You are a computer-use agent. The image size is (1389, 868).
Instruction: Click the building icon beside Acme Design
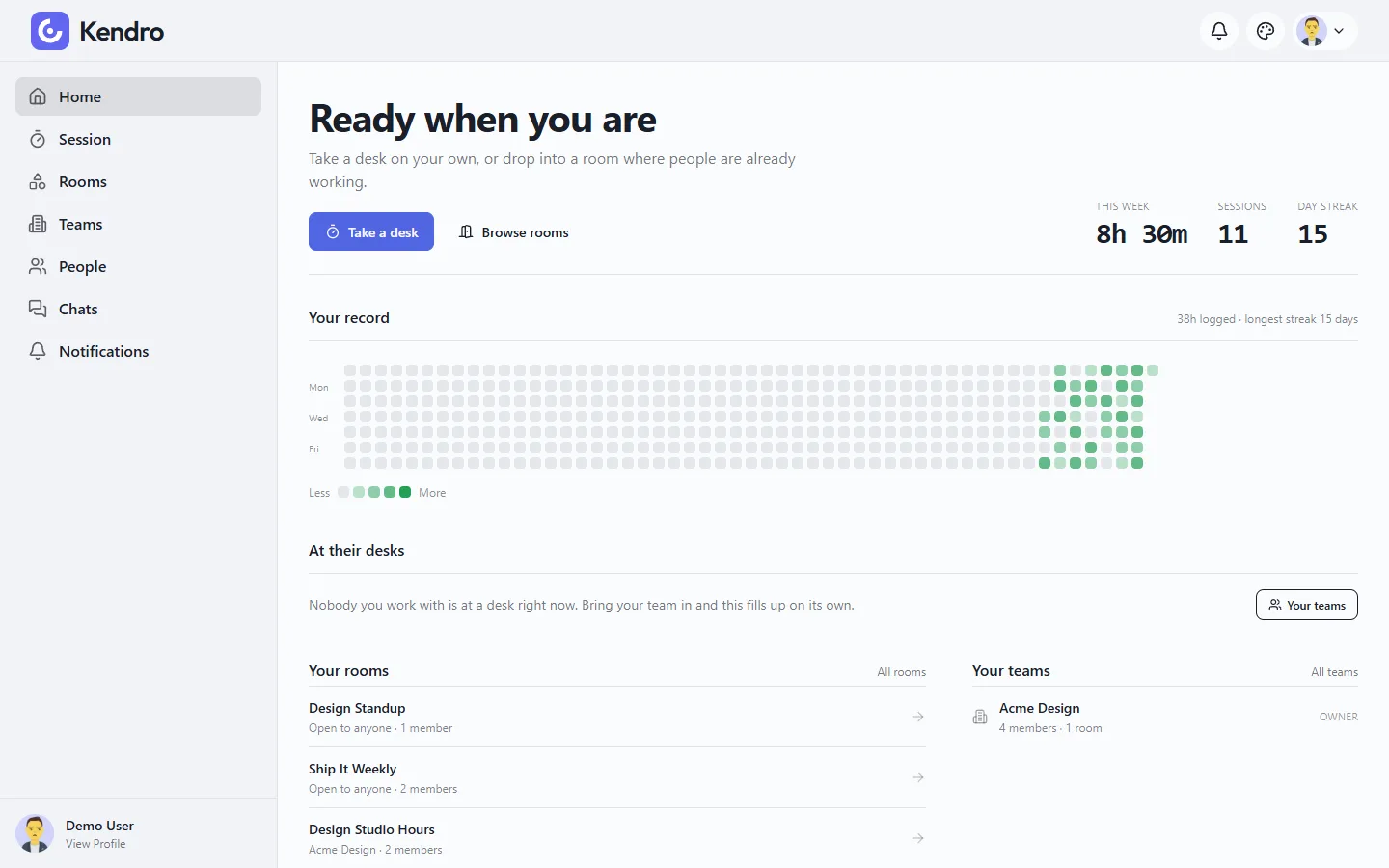[980, 717]
